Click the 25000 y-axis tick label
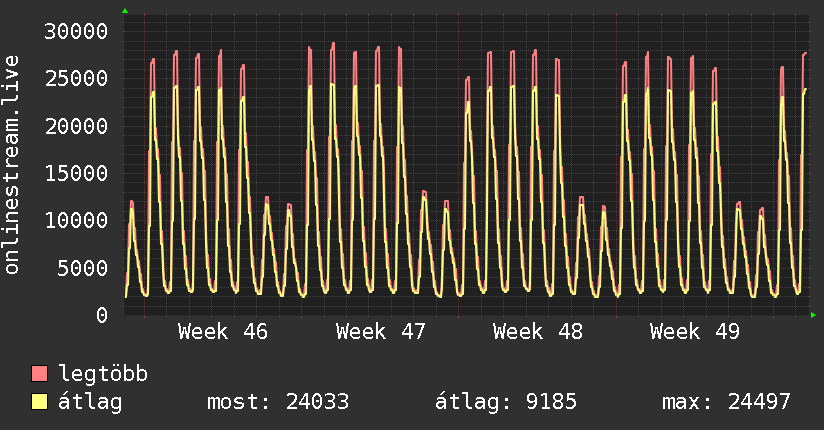The width and height of the screenshot is (824, 430). click(x=76, y=79)
